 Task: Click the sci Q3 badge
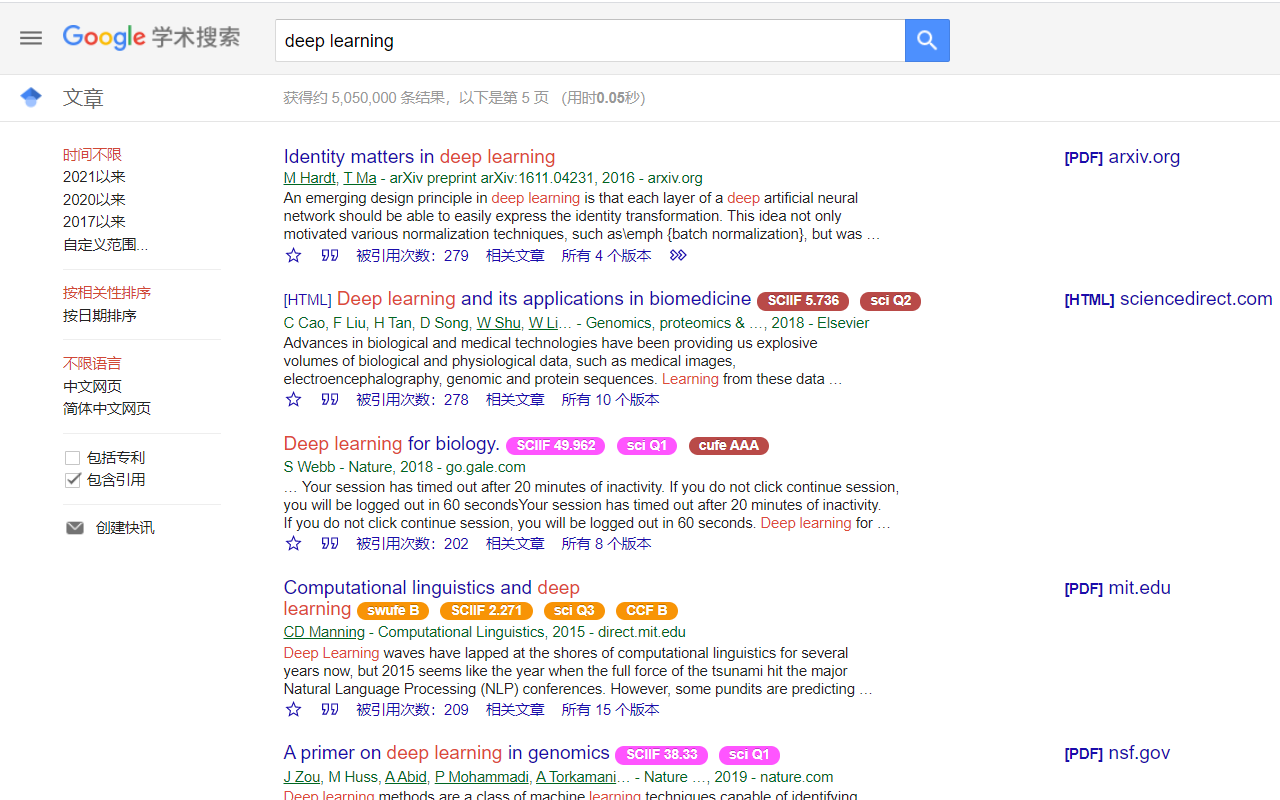[x=574, y=611]
